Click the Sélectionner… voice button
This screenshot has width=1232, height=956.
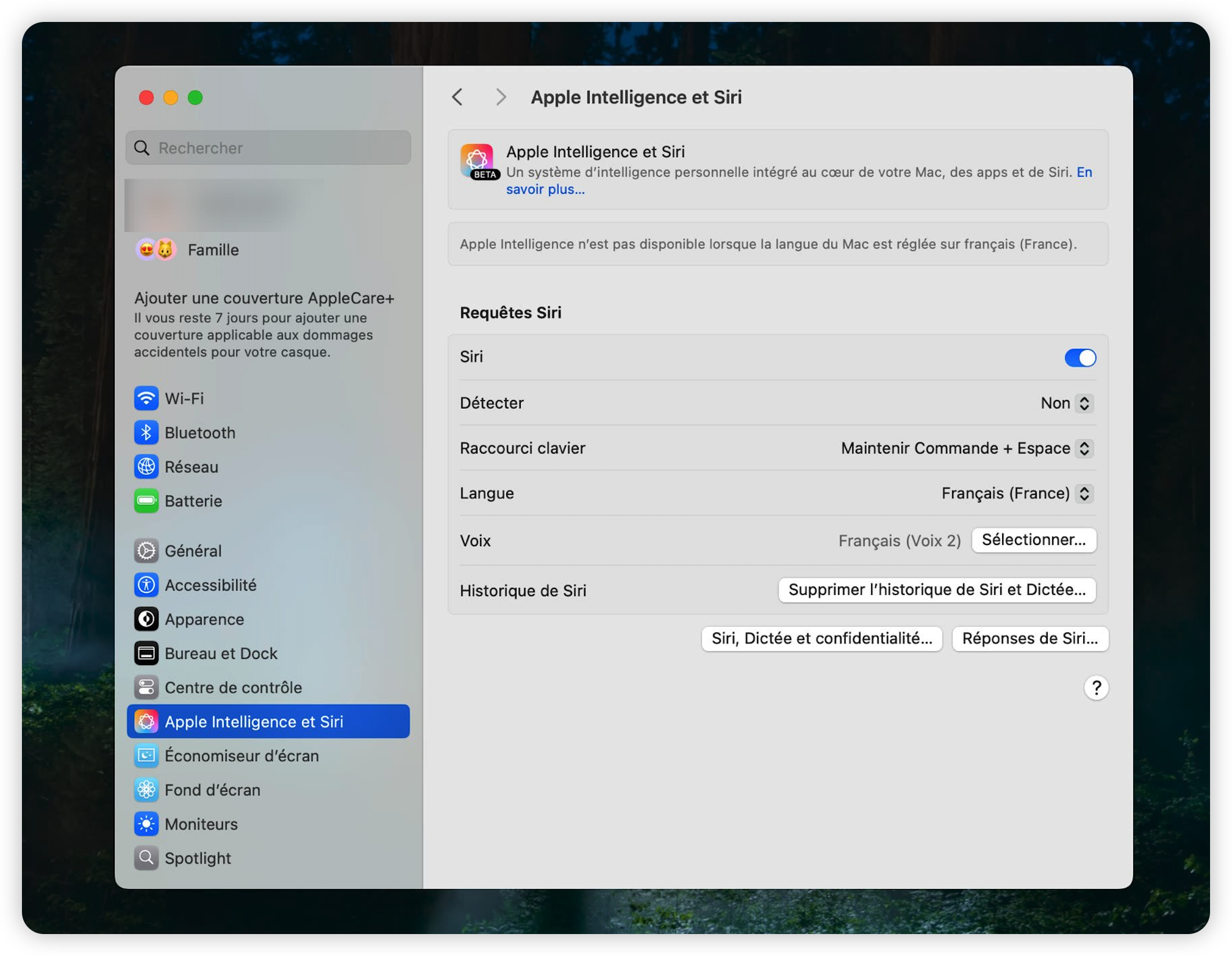coord(1034,540)
